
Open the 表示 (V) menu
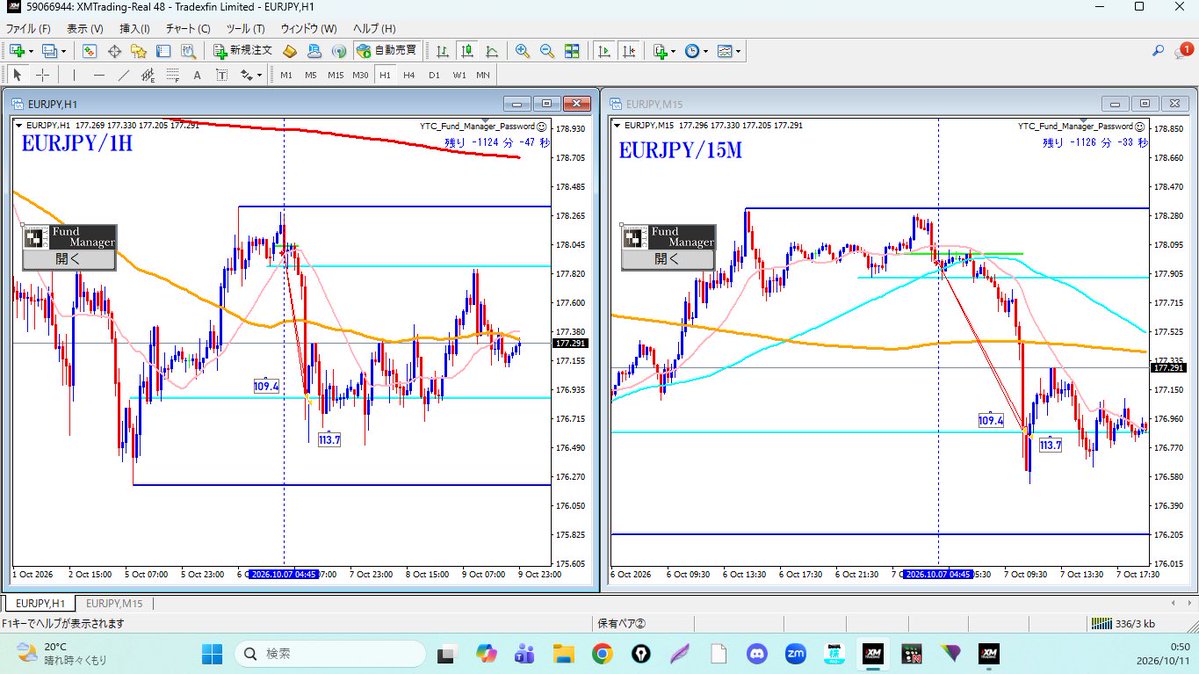pos(85,28)
